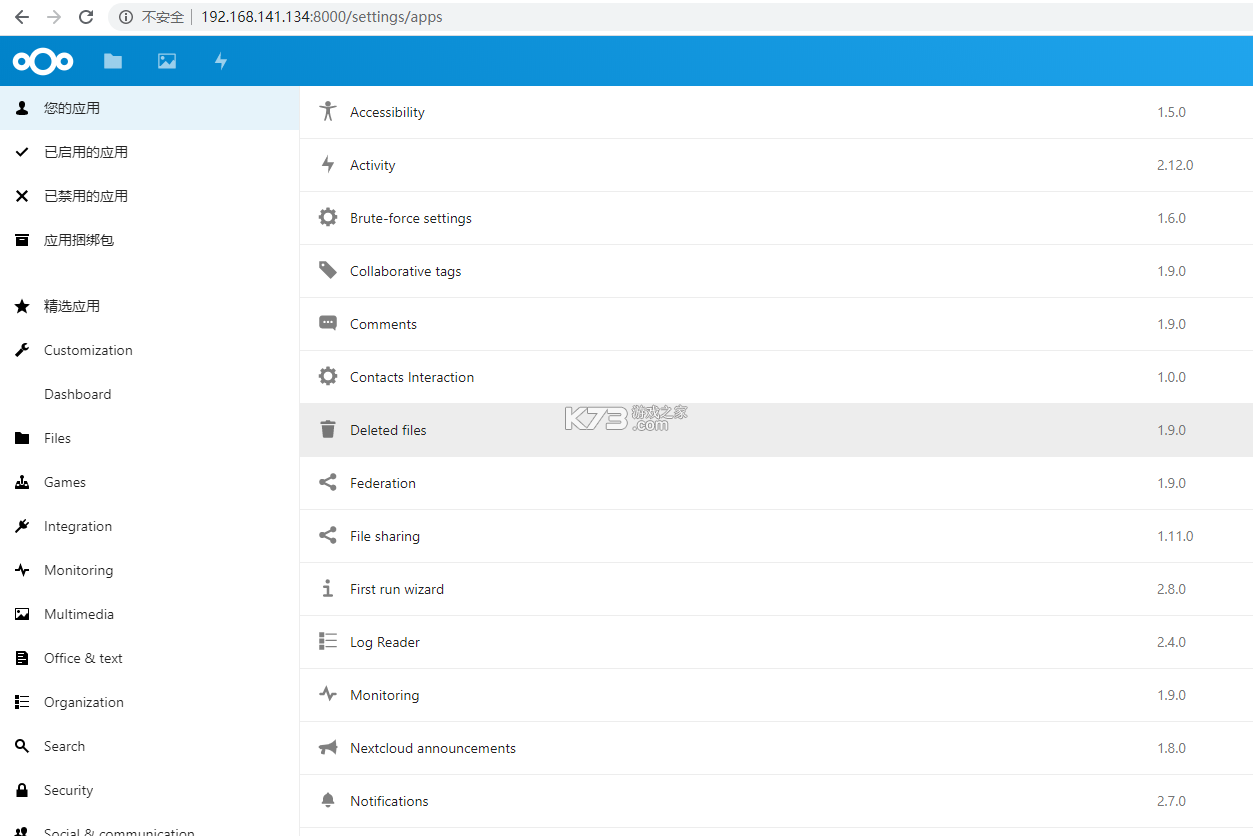This screenshot has width=1253, height=836.
Task: Select the Brute-force settings app name
Action: 411,218
